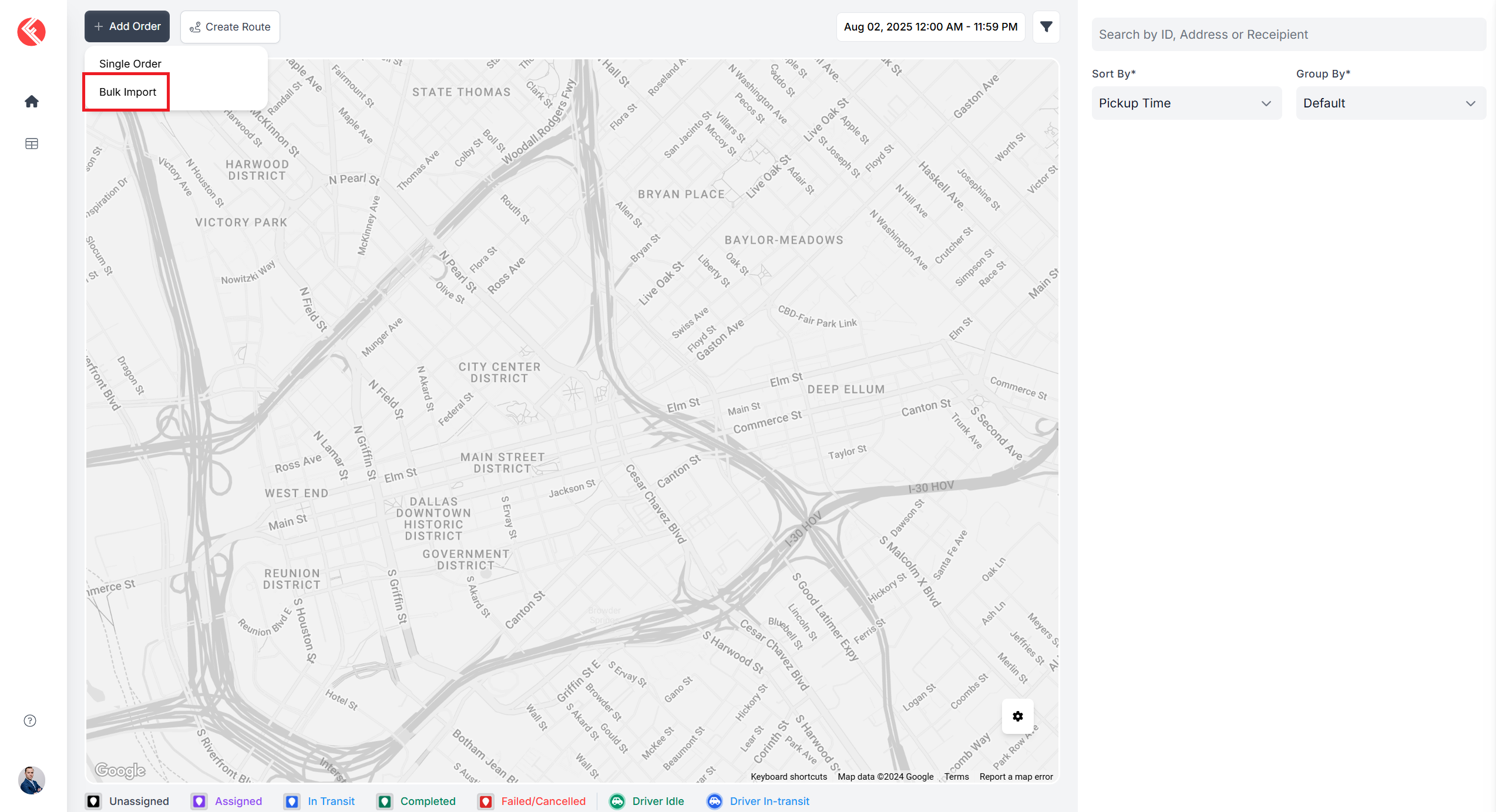Open the table view sidebar icon
The height and width of the screenshot is (812, 1496).
[32, 144]
